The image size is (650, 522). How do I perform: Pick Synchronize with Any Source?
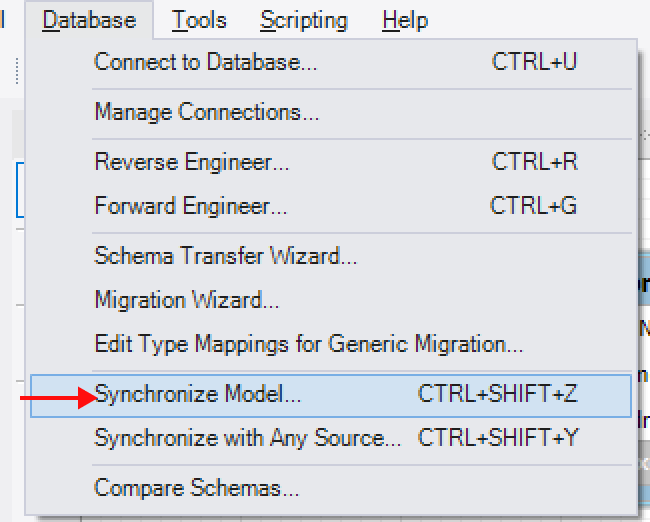point(331,439)
